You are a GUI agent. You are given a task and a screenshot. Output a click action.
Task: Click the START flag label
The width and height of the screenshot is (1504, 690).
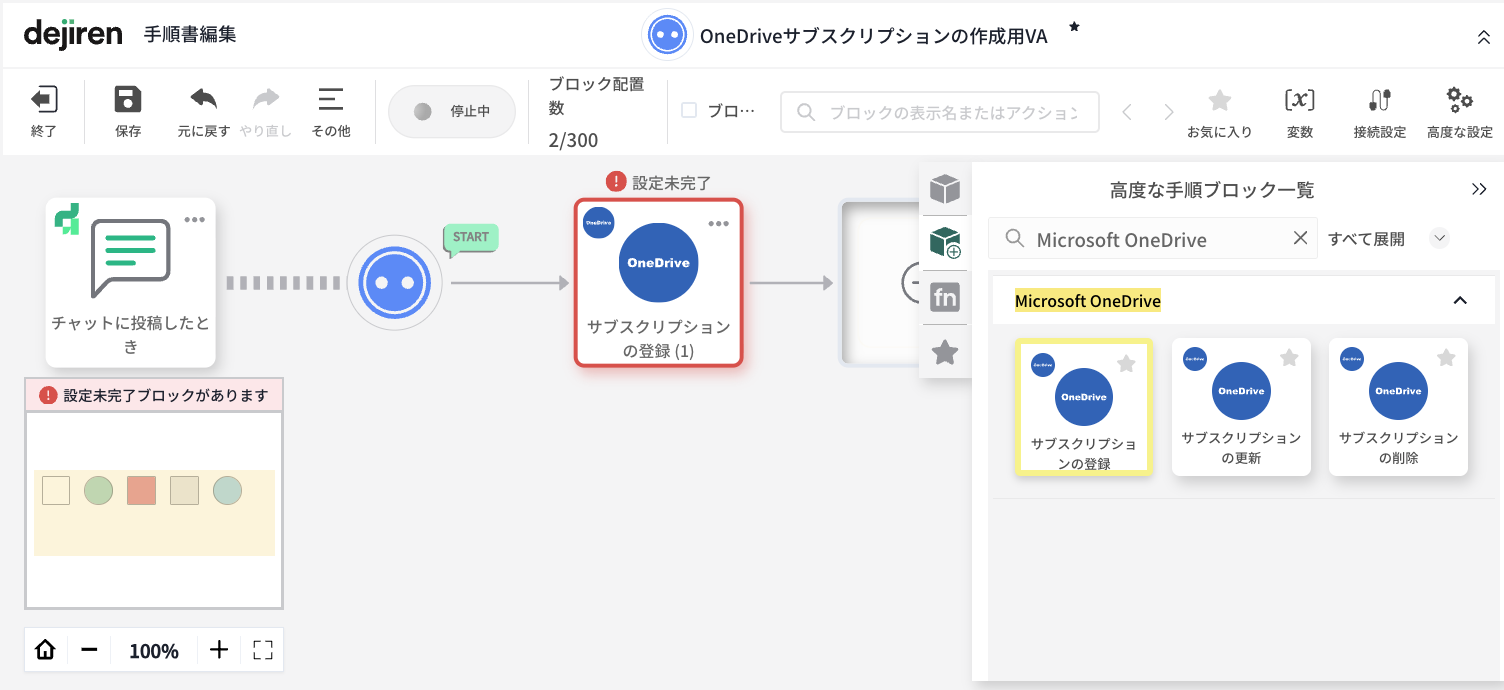click(x=471, y=238)
